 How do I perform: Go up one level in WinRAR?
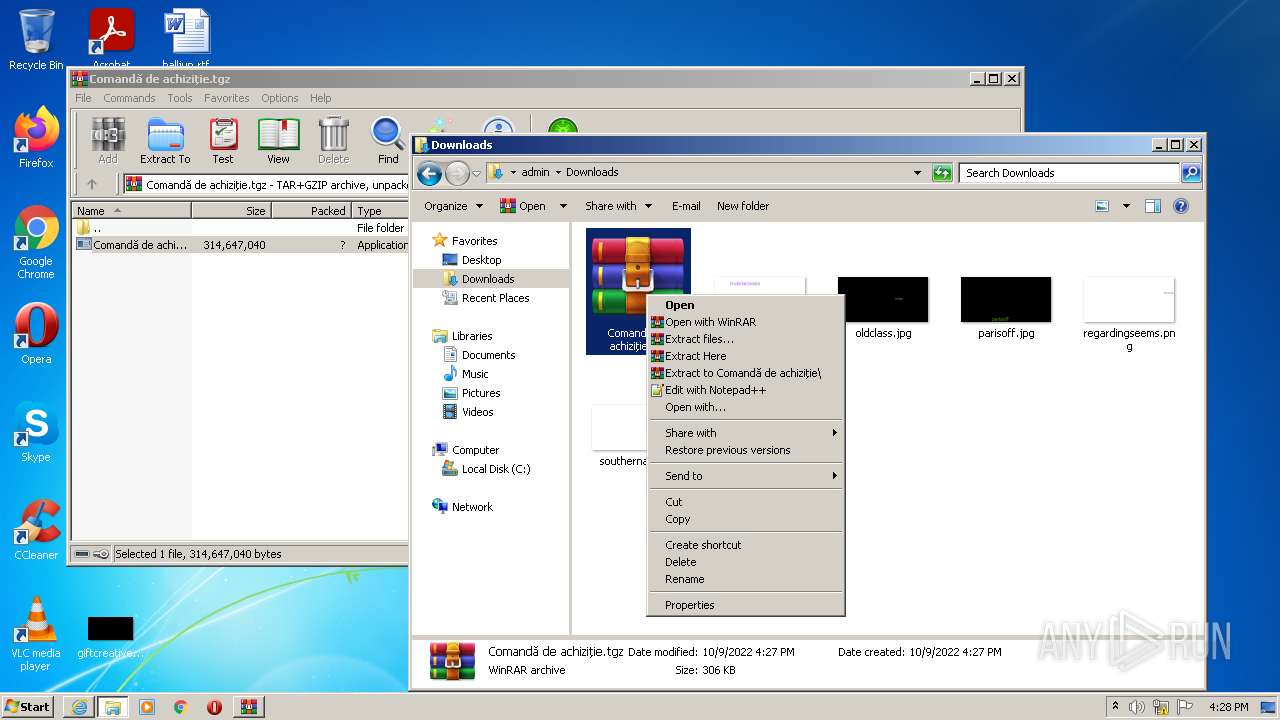pyautogui.click(x=92, y=184)
